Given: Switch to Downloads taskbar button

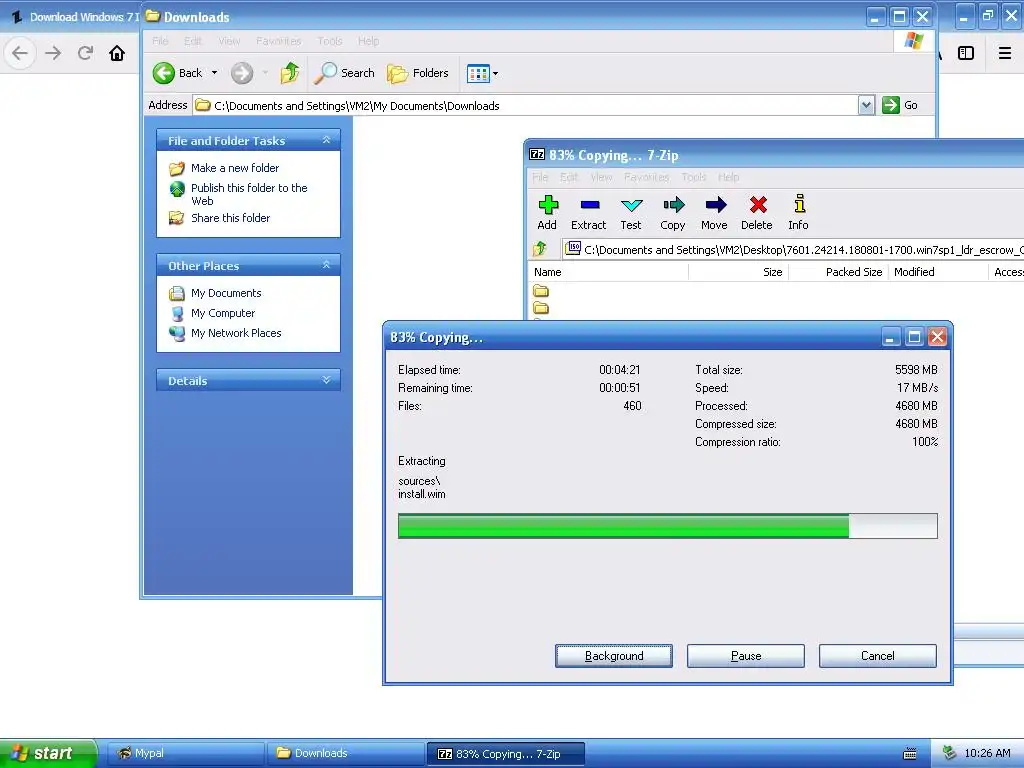Looking at the screenshot, I should pyautogui.click(x=345, y=754).
